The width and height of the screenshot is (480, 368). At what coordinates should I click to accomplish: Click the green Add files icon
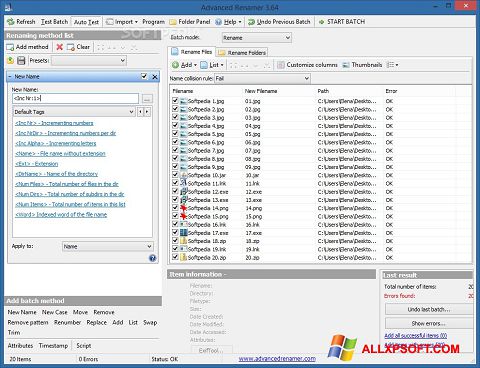(175, 65)
